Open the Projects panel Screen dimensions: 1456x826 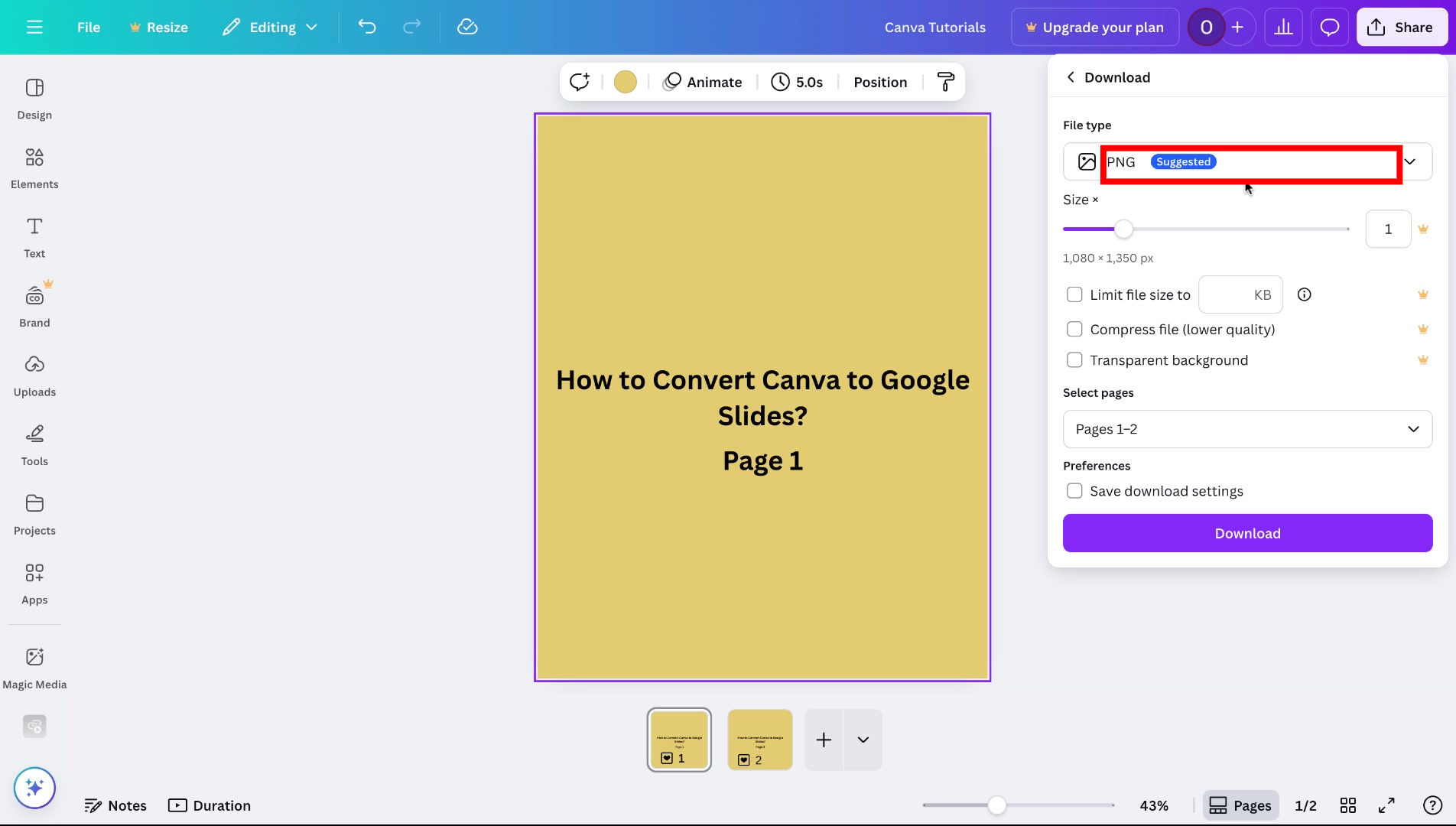click(x=34, y=513)
